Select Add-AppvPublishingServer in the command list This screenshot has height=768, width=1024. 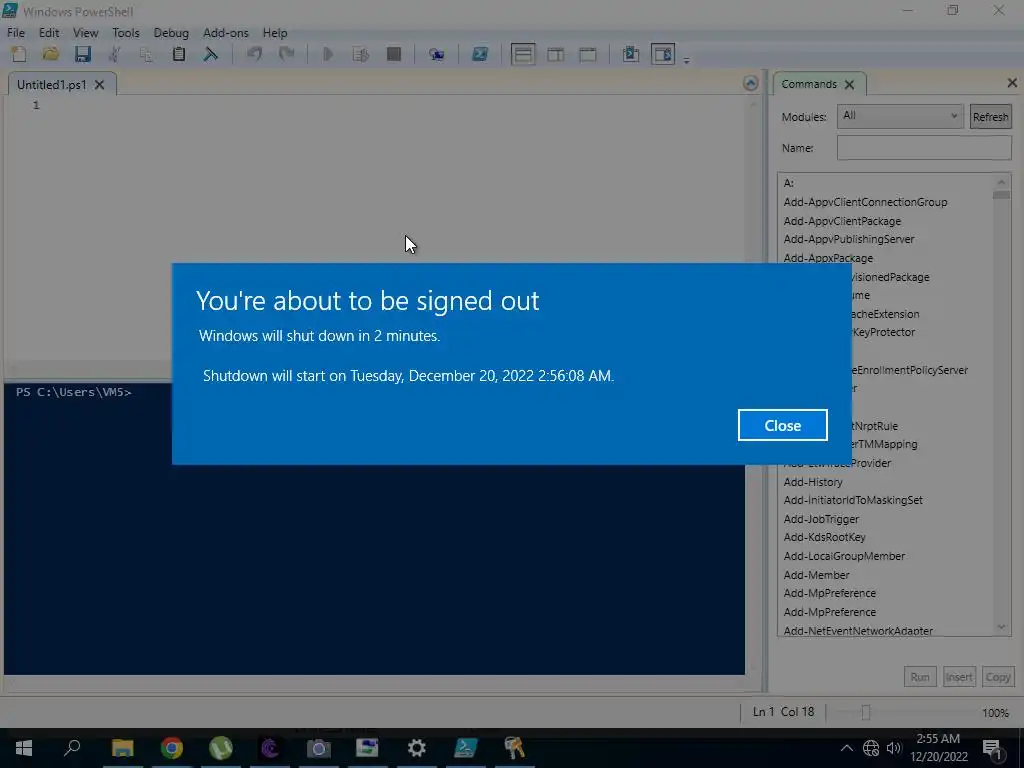[x=849, y=240]
